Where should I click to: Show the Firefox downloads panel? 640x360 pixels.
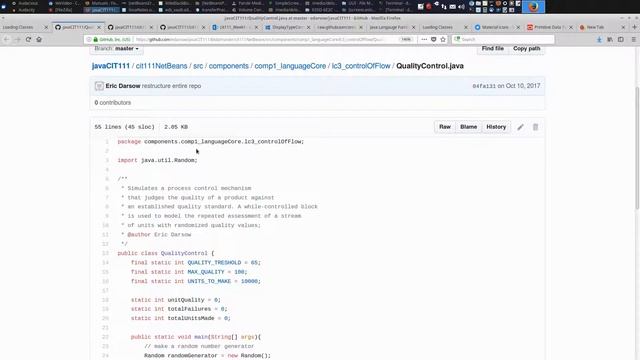point(599,40)
